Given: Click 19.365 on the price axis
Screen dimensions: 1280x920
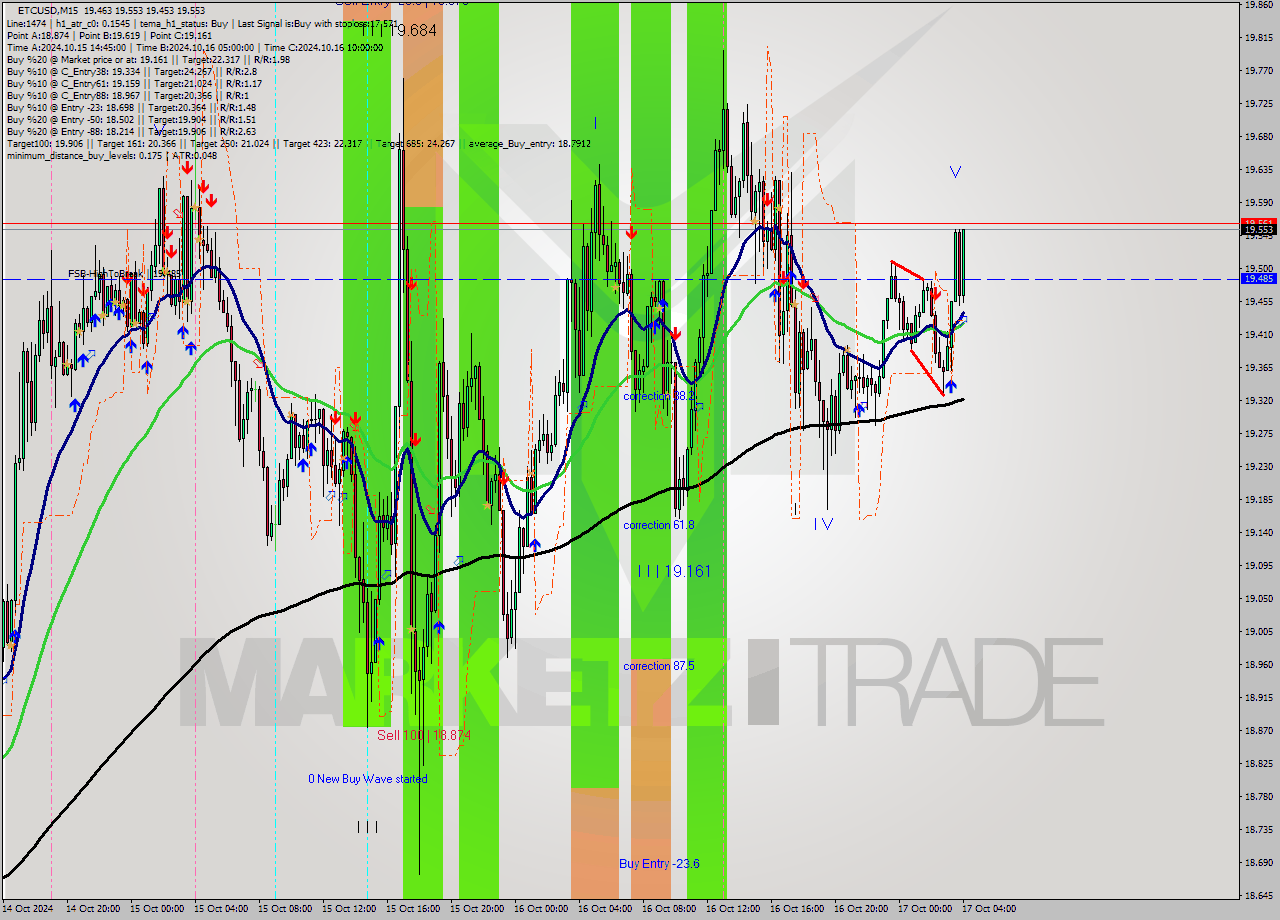Looking at the screenshot, I should [1257, 368].
